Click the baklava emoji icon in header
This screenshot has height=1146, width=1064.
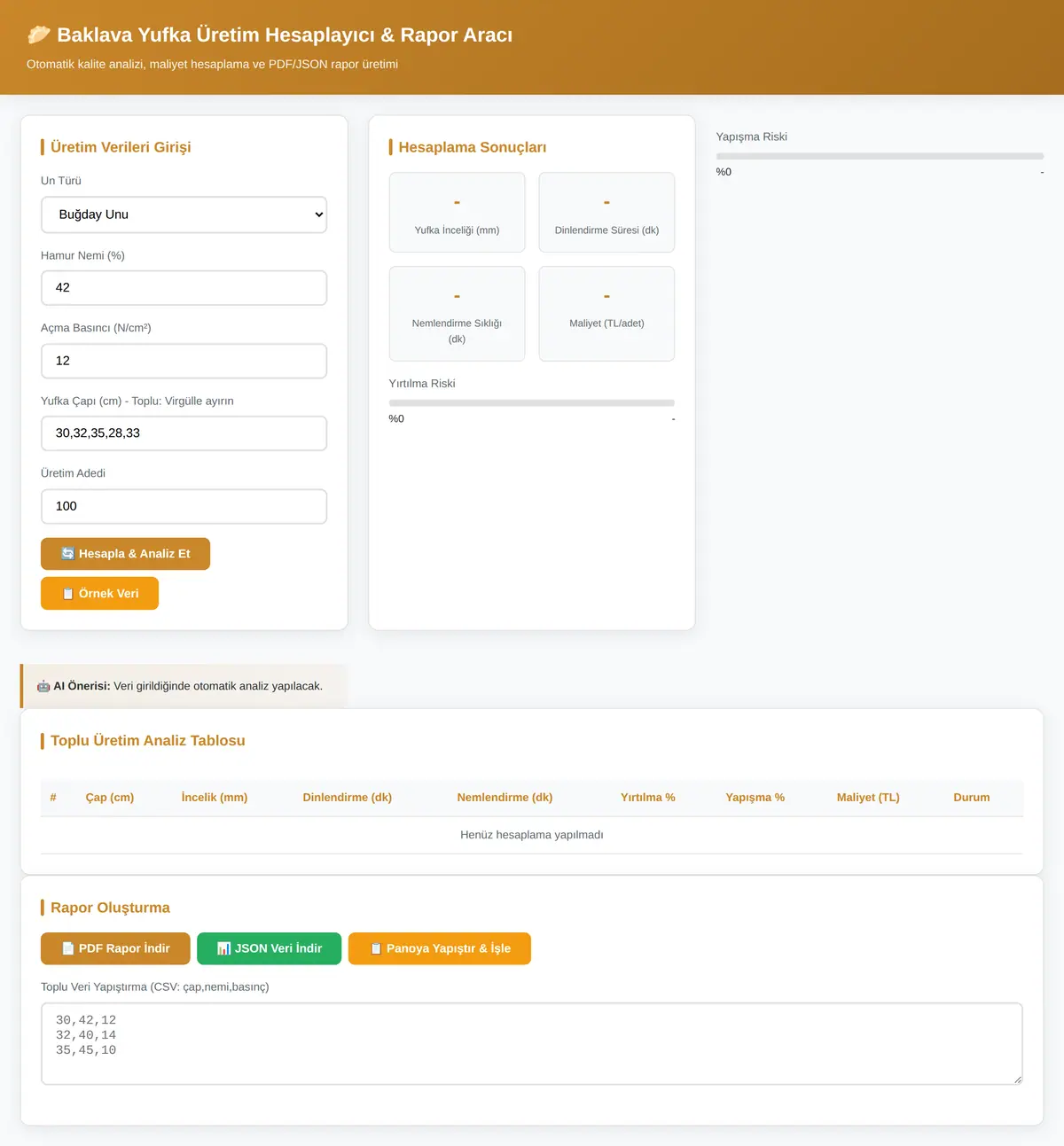click(x=39, y=35)
